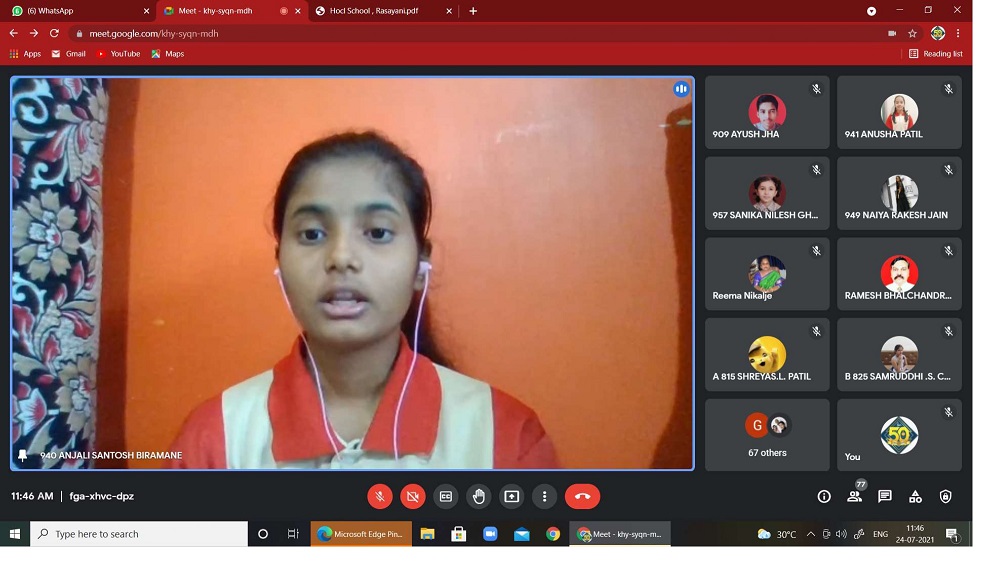
Task: Unpin Anjali Santosh Biramane's video
Action: point(23,455)
